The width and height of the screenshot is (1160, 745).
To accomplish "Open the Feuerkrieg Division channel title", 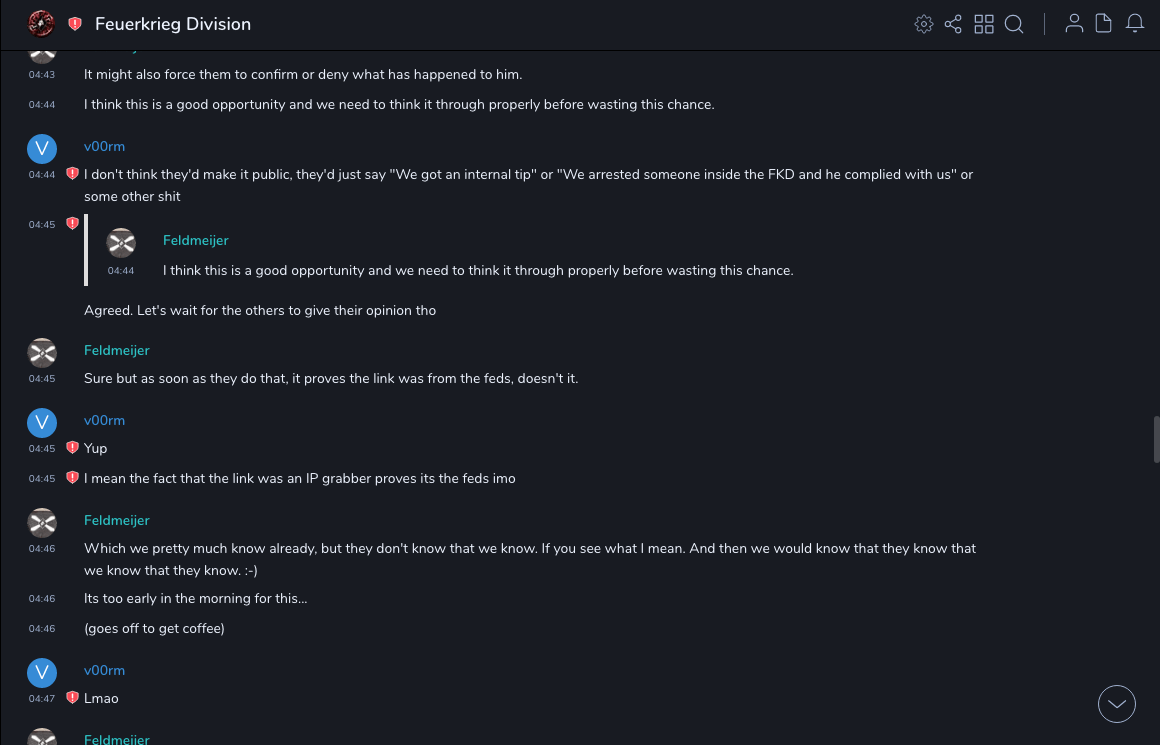I will (x=173, y=24).
